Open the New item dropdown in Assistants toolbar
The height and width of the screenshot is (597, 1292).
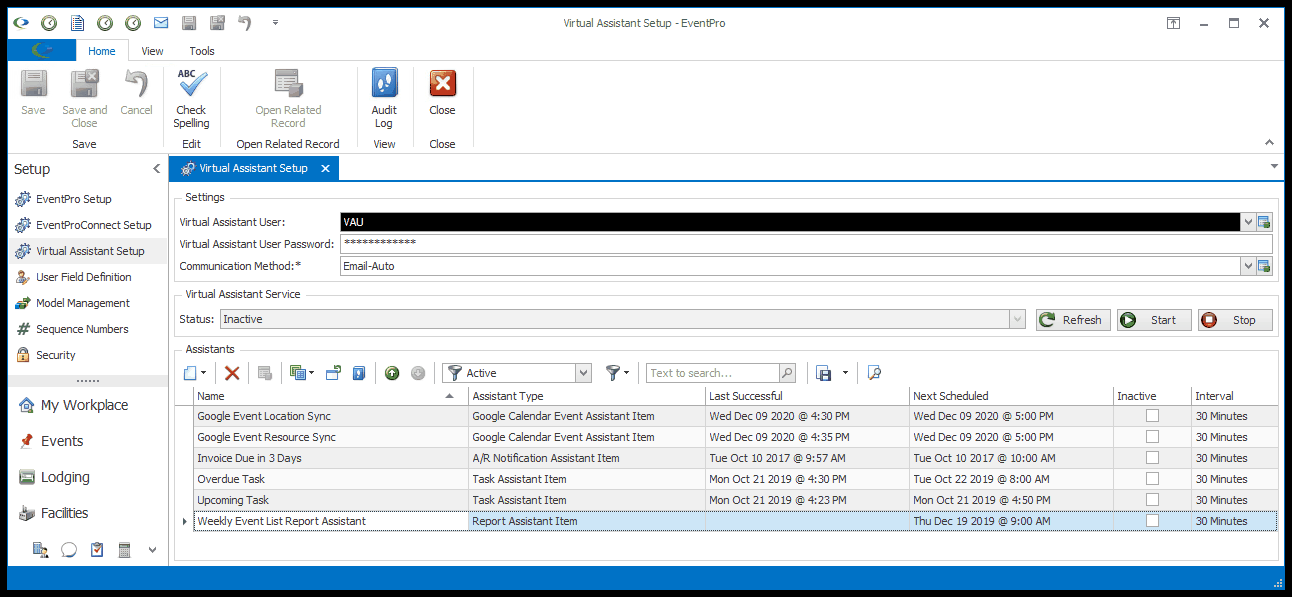coord(204,374)
